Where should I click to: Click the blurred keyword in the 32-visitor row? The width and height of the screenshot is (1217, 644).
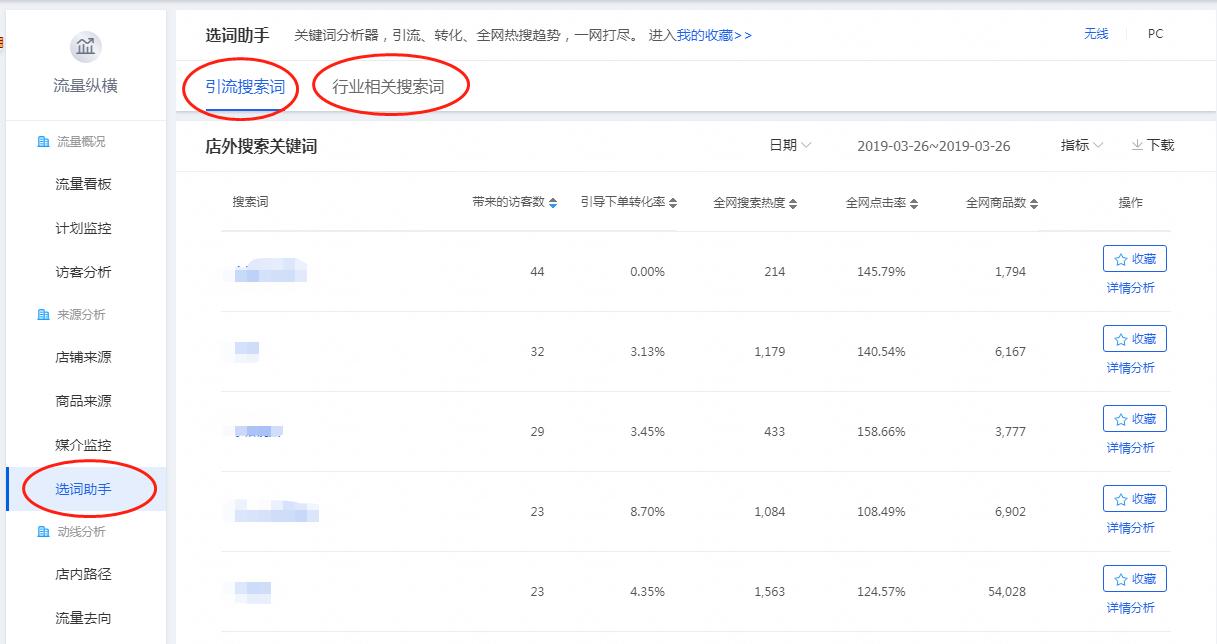point(247,351)
